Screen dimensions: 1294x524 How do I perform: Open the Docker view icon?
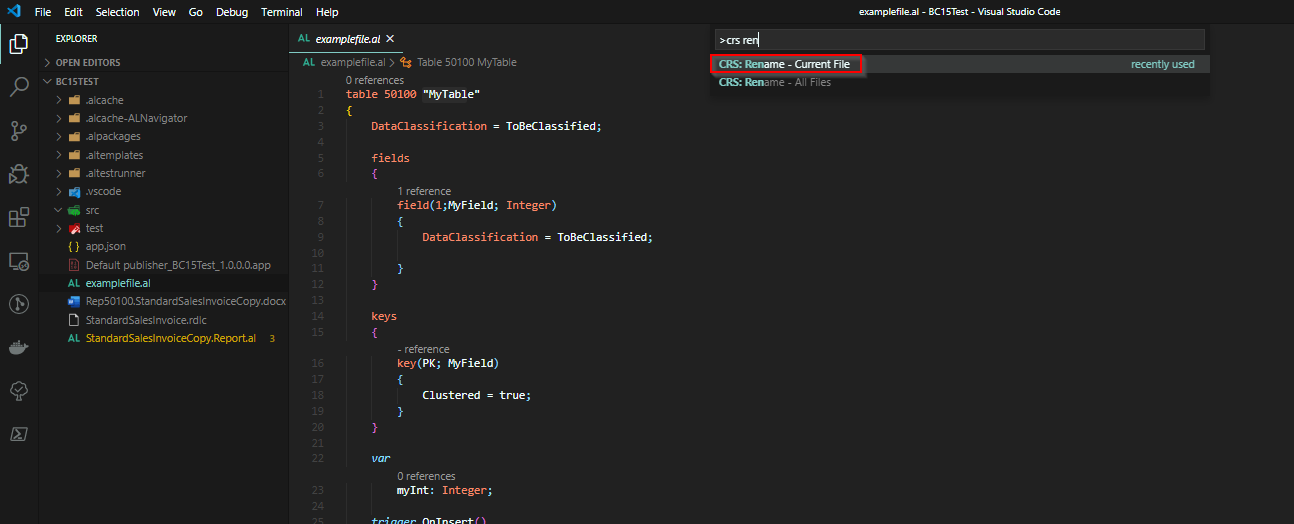click(18, 348)
